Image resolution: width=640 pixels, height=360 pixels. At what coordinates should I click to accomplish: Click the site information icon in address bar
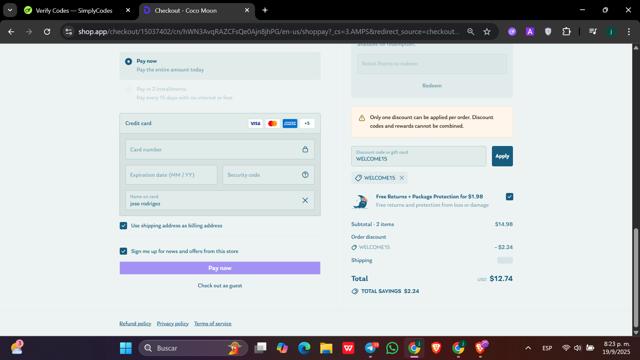pos(69,31)
